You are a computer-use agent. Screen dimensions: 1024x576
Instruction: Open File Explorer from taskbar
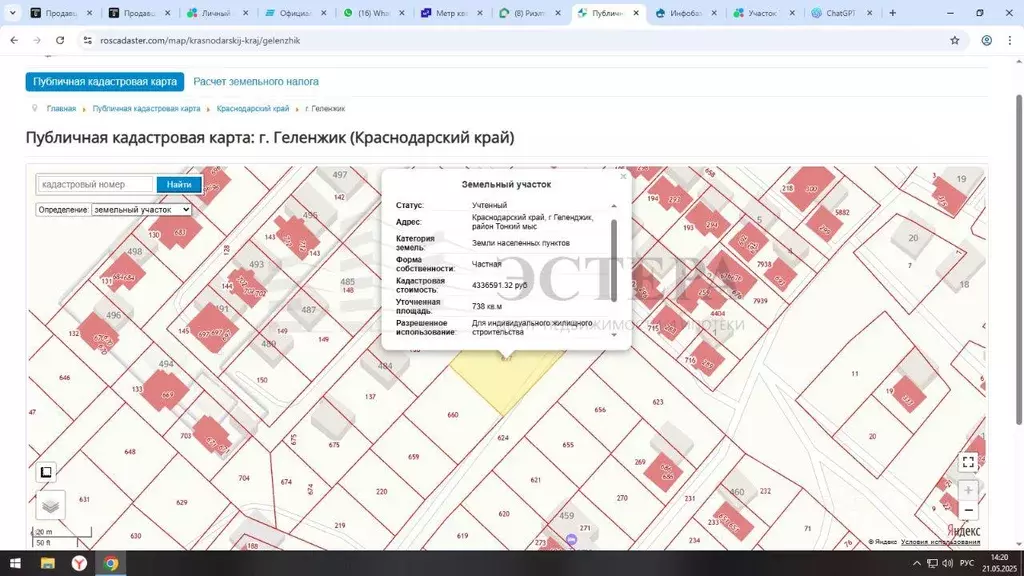(48, 563)
